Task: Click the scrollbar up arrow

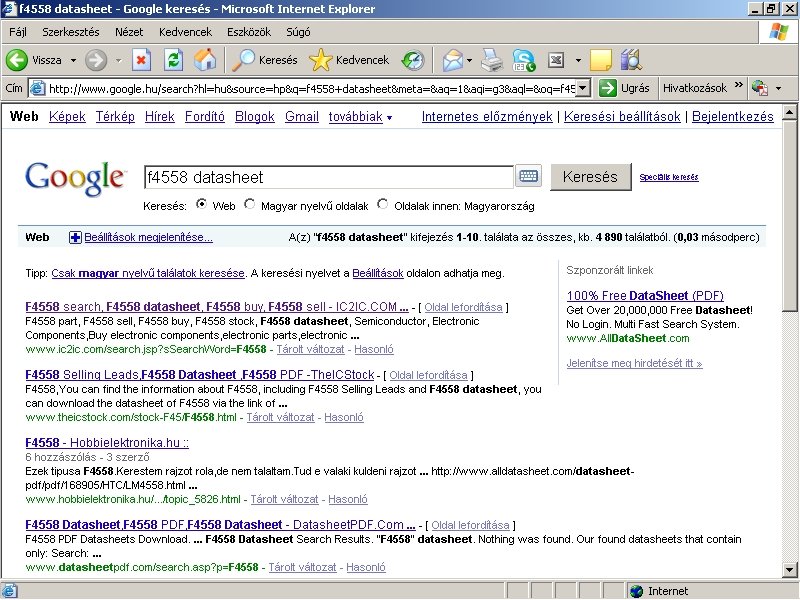Action: click(790, 112)
